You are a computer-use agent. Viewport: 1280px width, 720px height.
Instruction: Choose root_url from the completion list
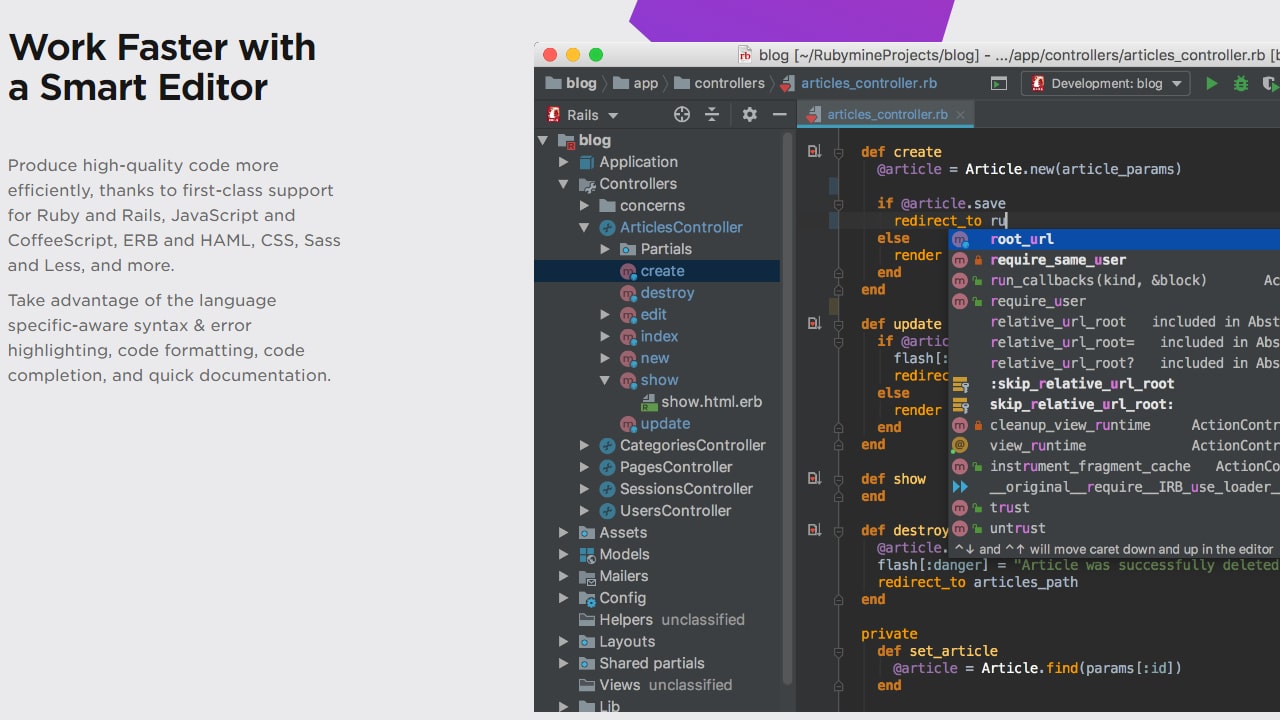[x=1022, y=239]
